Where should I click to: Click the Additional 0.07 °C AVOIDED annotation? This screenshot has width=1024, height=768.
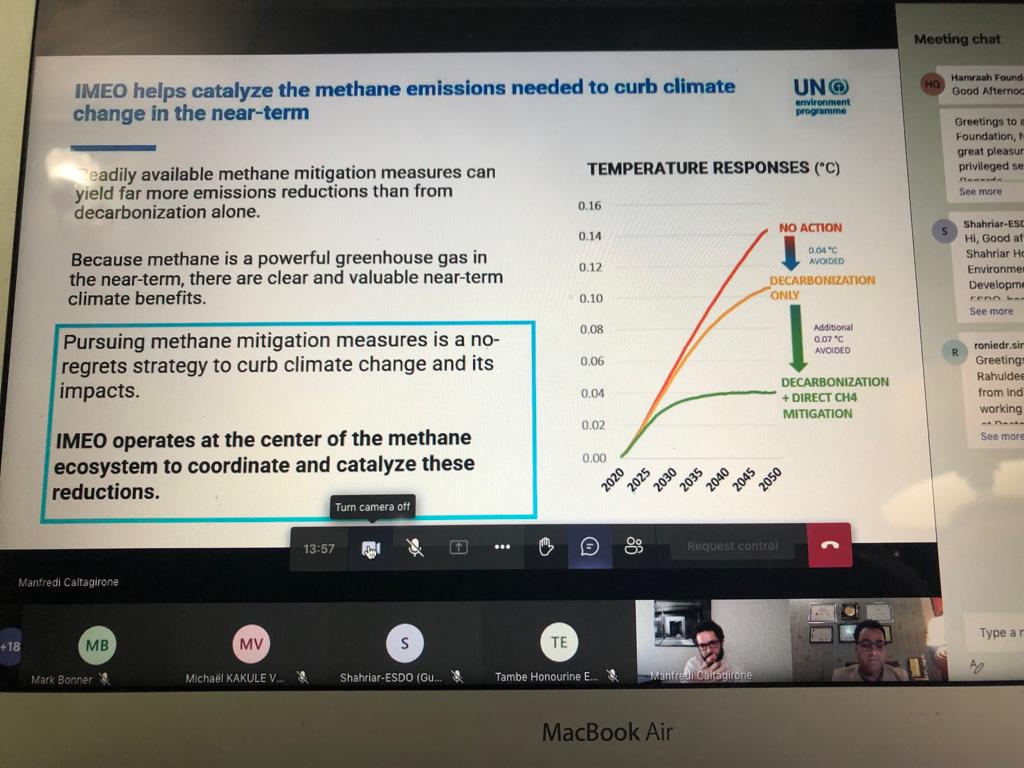pos(833,338)
